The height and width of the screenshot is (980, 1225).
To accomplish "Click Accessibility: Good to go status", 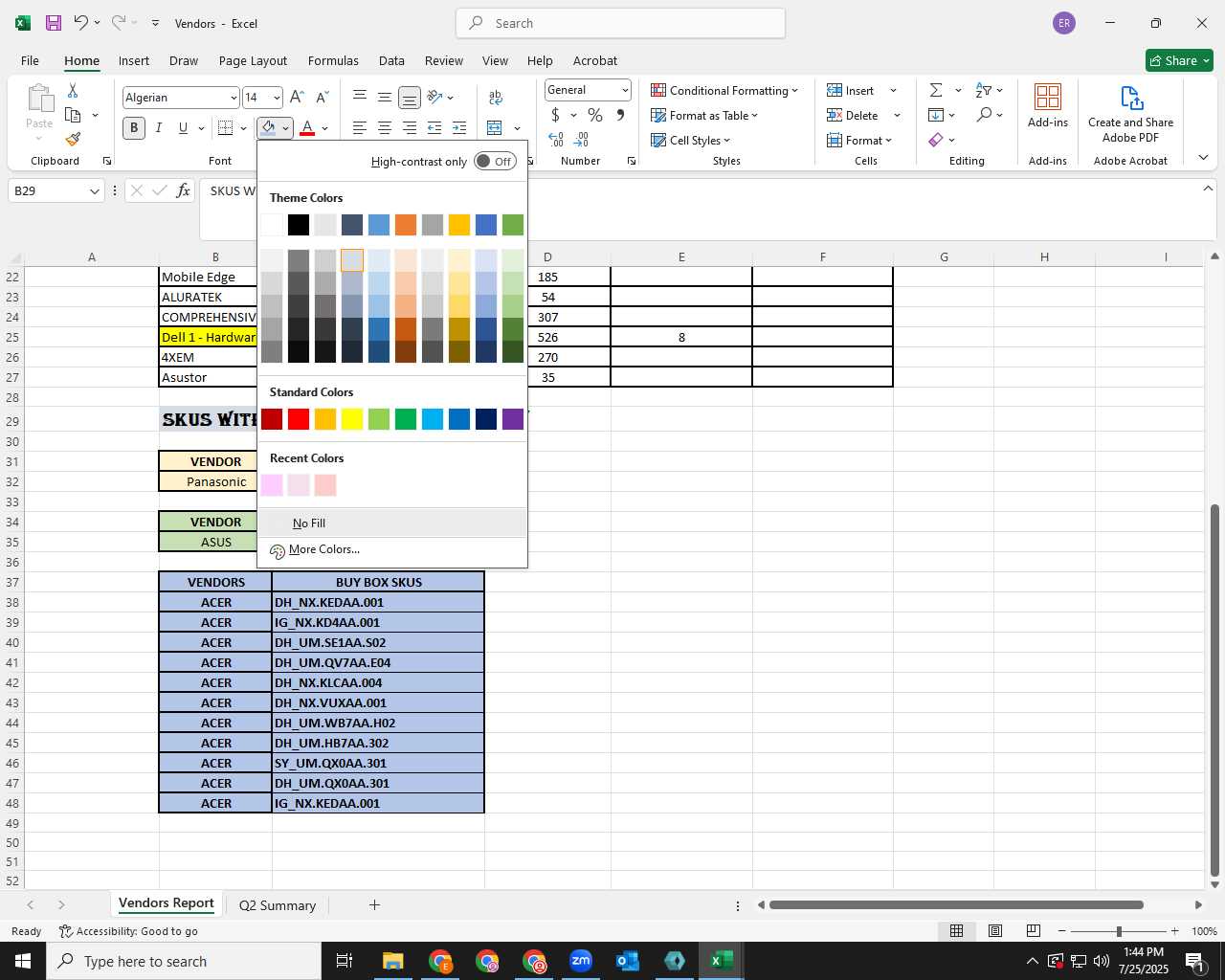I will (x=128, y=931).
